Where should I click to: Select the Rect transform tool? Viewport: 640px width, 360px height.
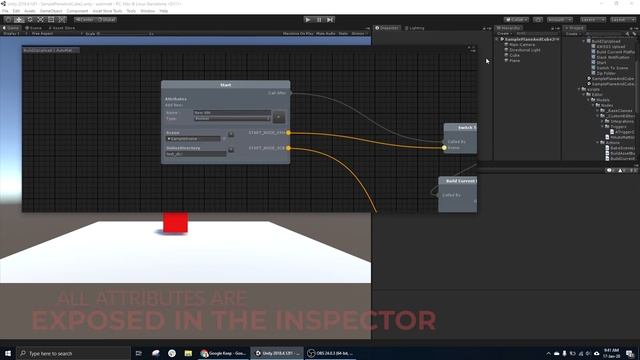coord(51,20)
